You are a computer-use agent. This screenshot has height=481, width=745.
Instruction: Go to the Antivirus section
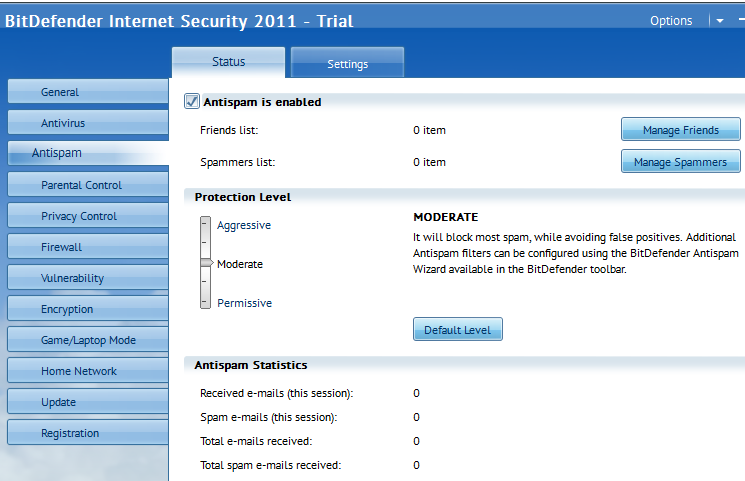coord(88,123)
